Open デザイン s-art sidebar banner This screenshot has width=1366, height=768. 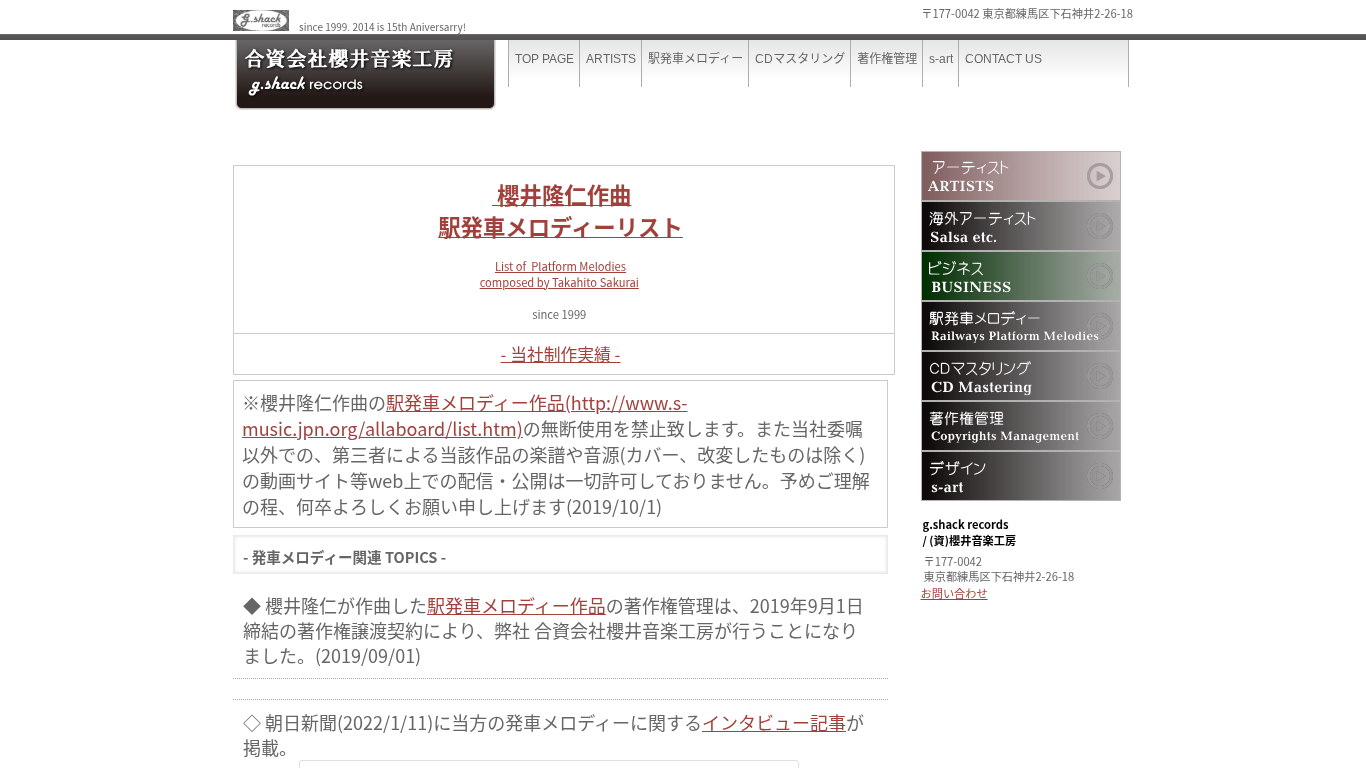click(1021, 476)
